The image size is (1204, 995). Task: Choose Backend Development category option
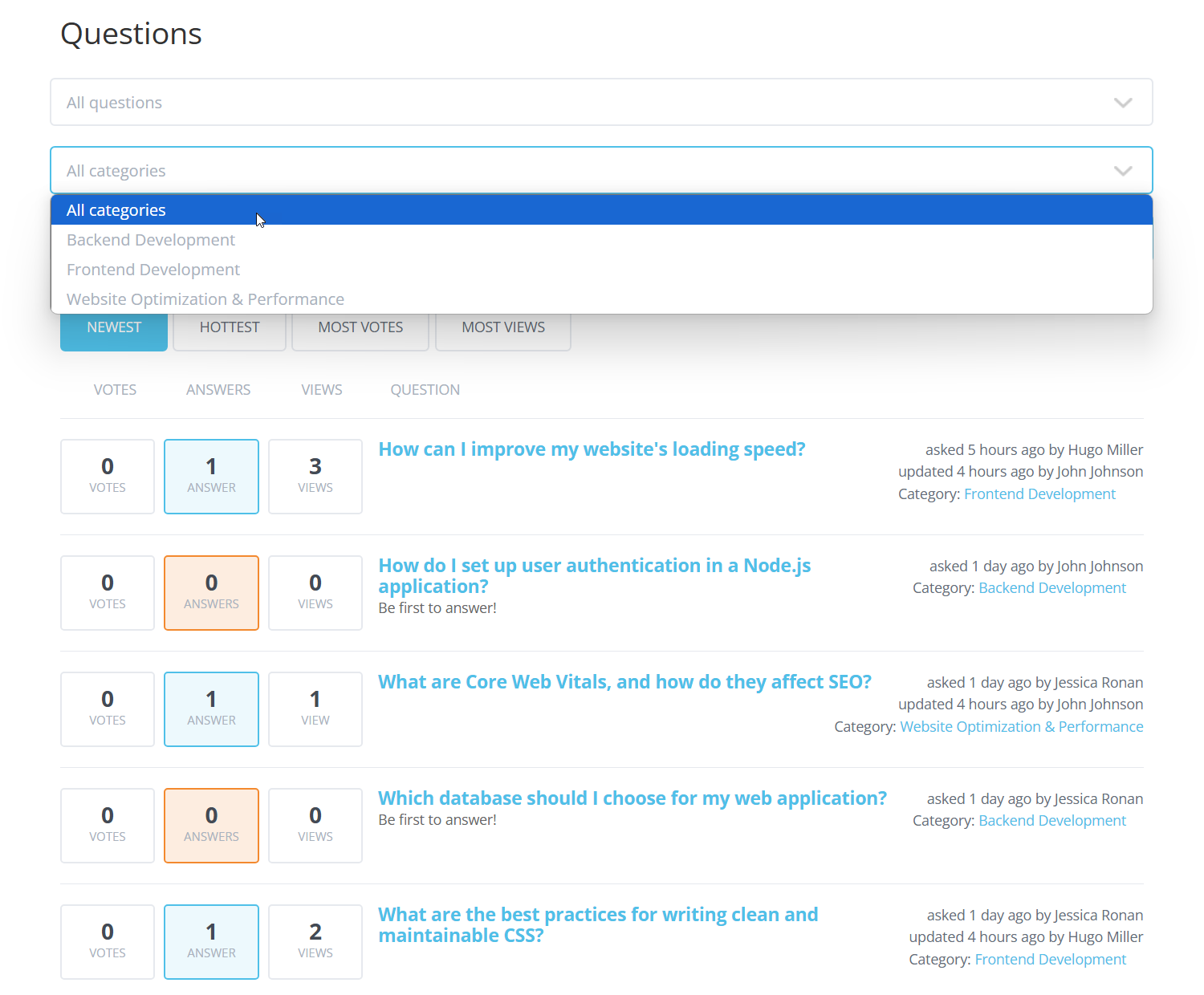coord(601,240)
